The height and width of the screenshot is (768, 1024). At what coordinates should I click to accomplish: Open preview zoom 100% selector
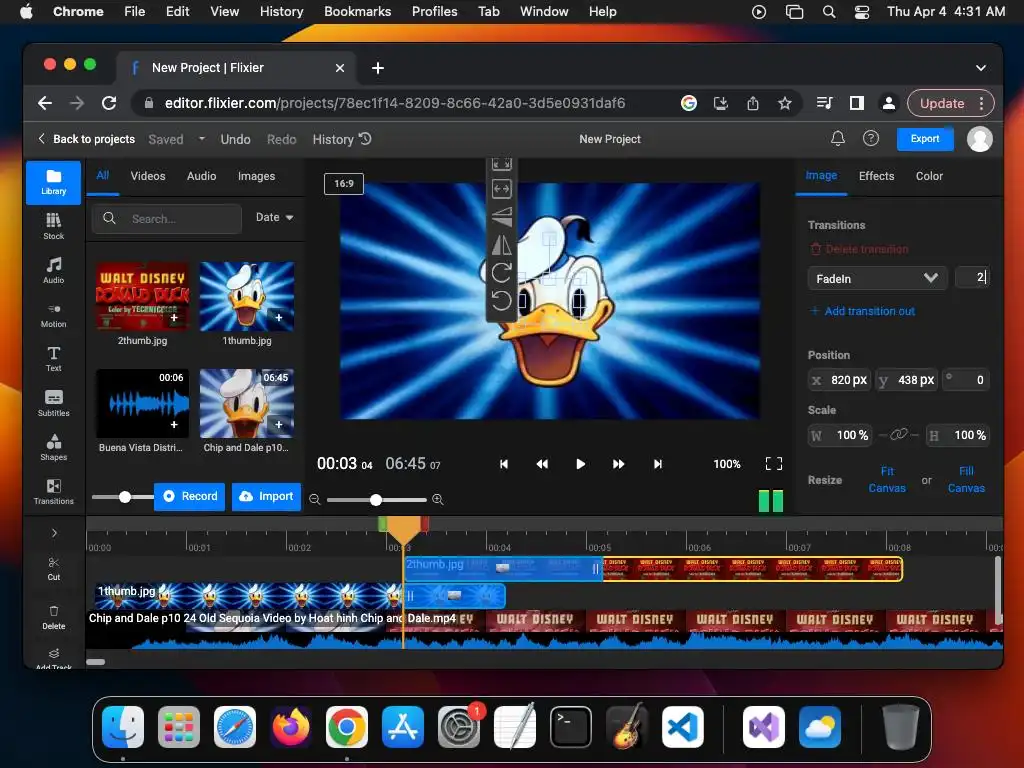click(x=726, y=464)
